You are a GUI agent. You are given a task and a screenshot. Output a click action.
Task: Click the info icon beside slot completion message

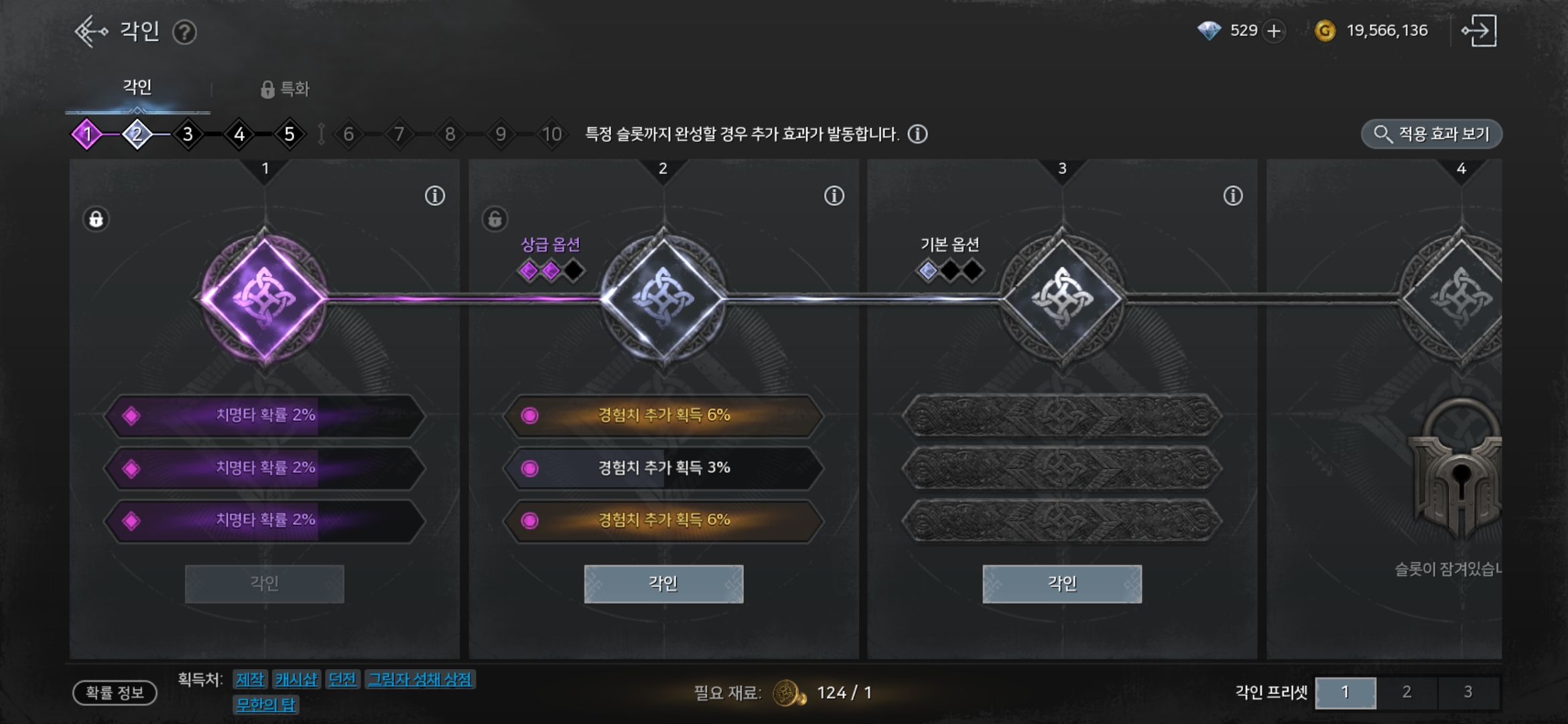(x=918, y=134)
